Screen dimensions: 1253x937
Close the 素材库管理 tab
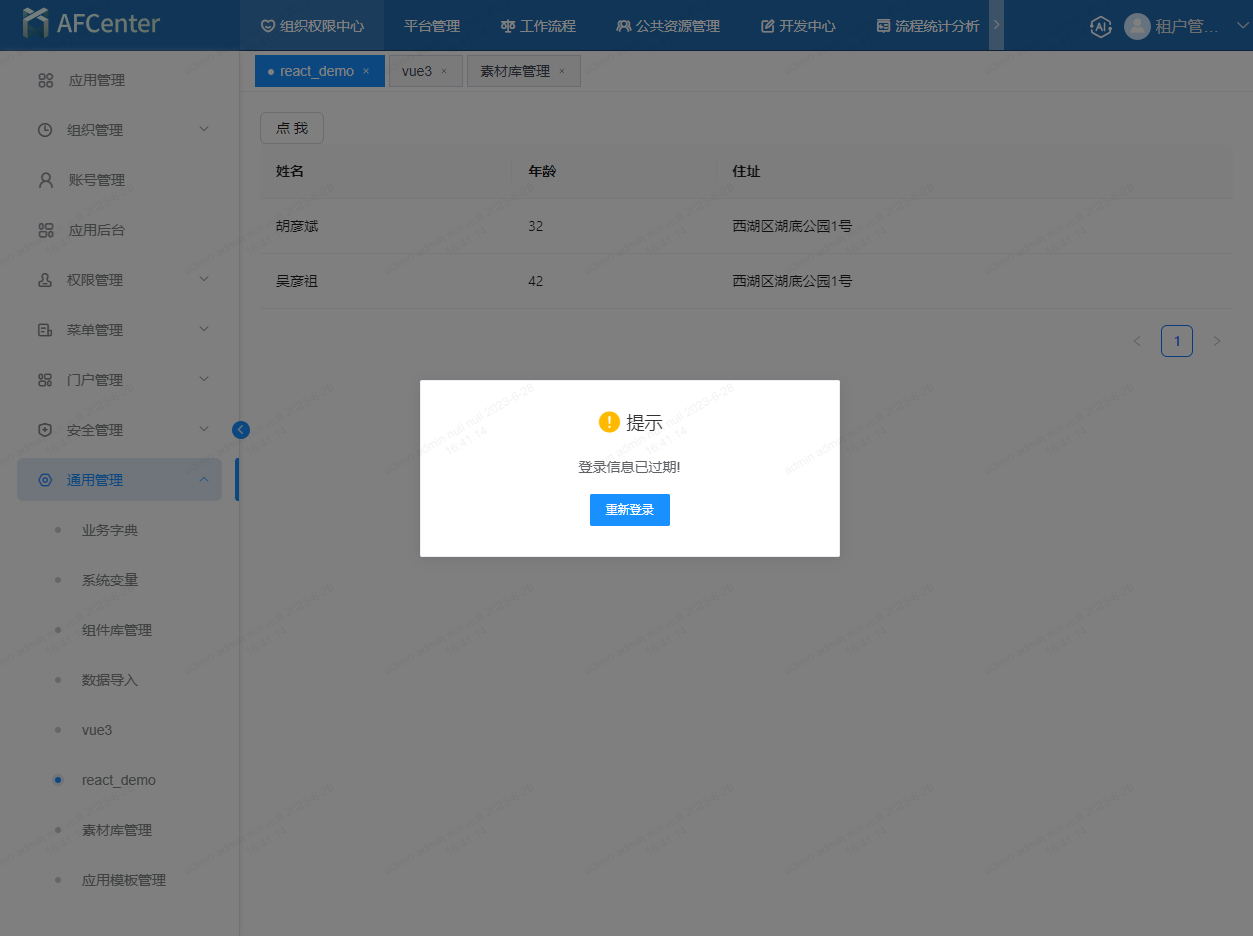(562, 71)
